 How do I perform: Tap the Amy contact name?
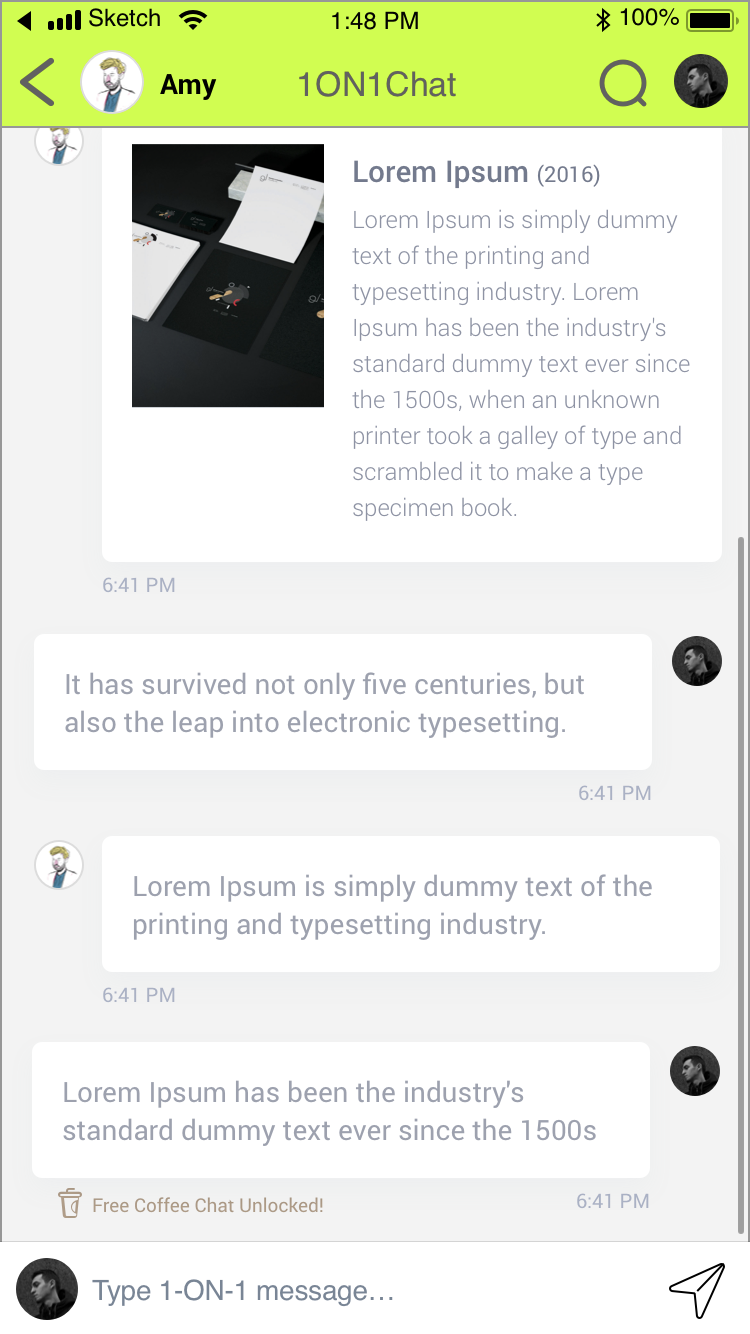(x=188, y=85)
